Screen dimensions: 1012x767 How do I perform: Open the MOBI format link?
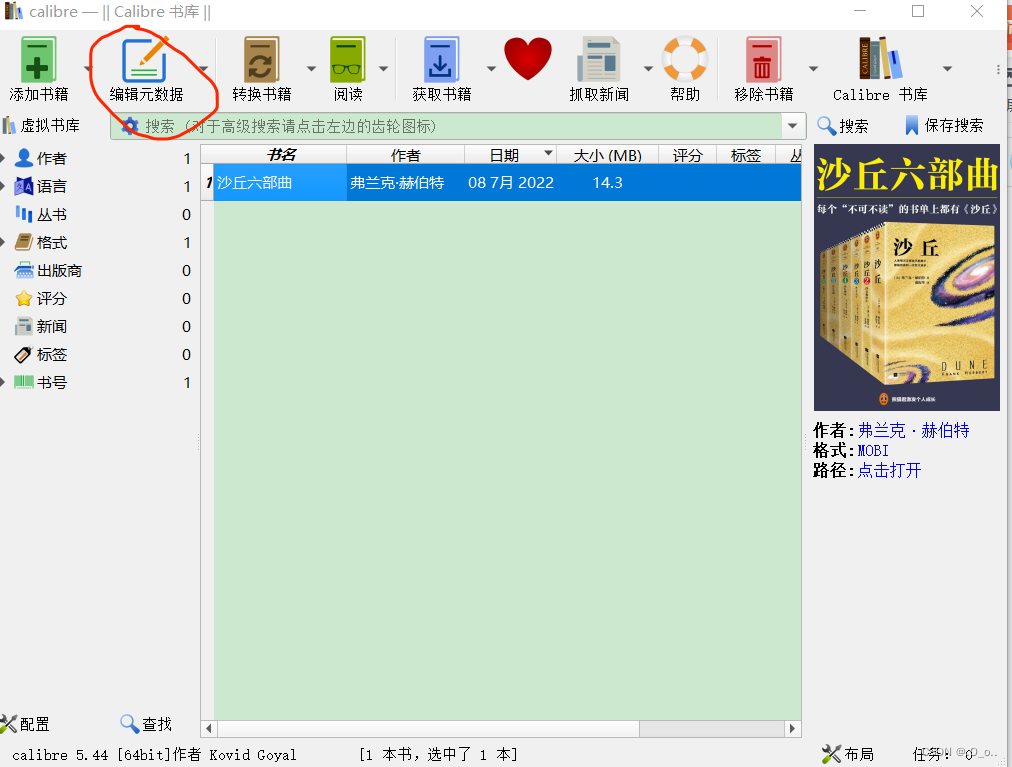pyautogui.click(x=873, y=451)
